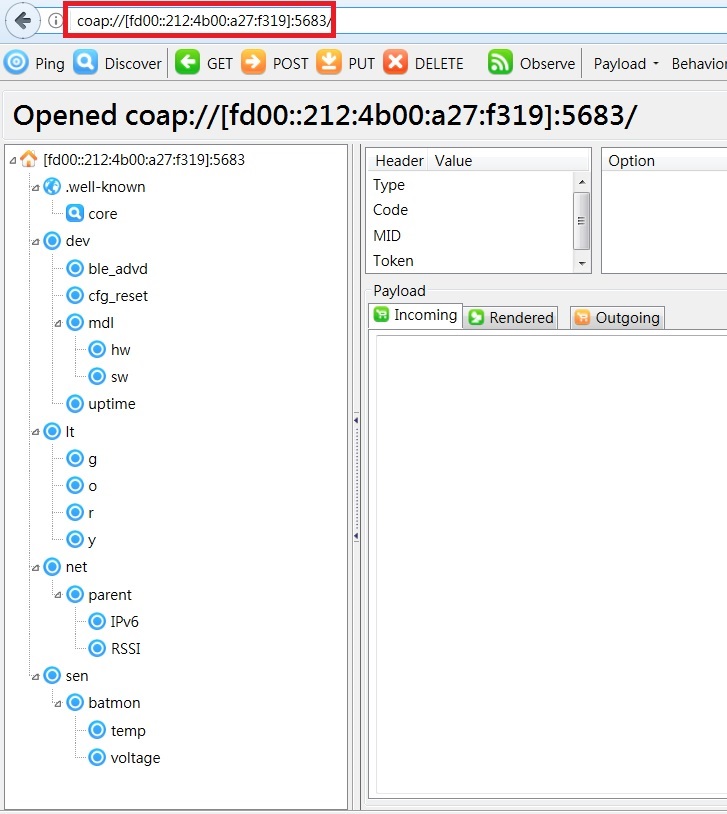This screenshot has width=727, height=814.
Task: Send a DELETE request
Action: tap(423, 63)
